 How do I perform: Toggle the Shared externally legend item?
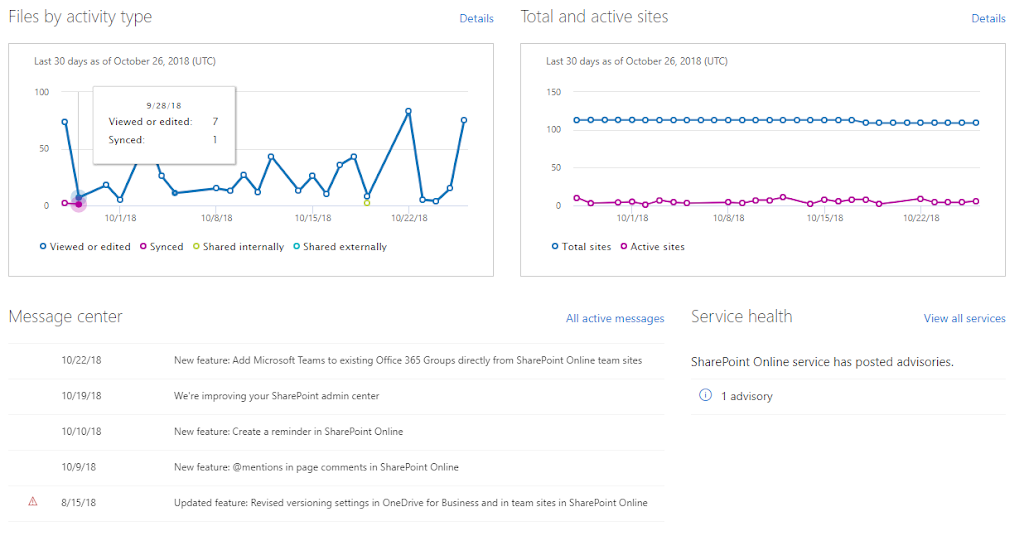coord(340,247)
